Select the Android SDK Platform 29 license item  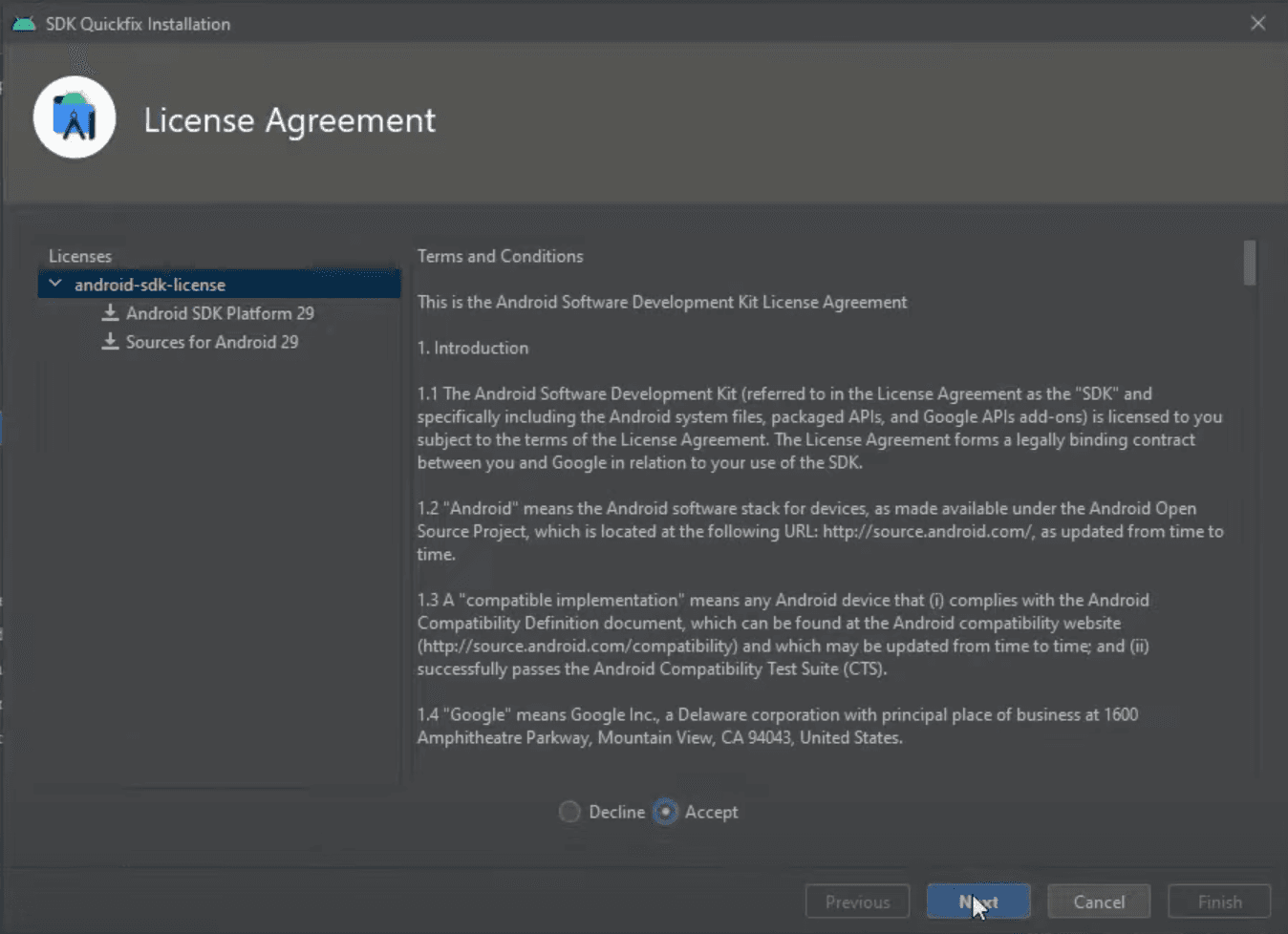tap(222, 312)
